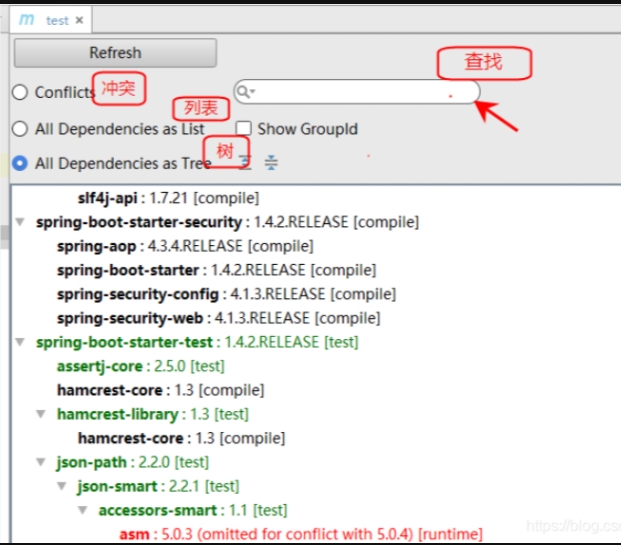Switch to the test tab
The height and width of the screenshot is (545, 621).
pos(57,20)
